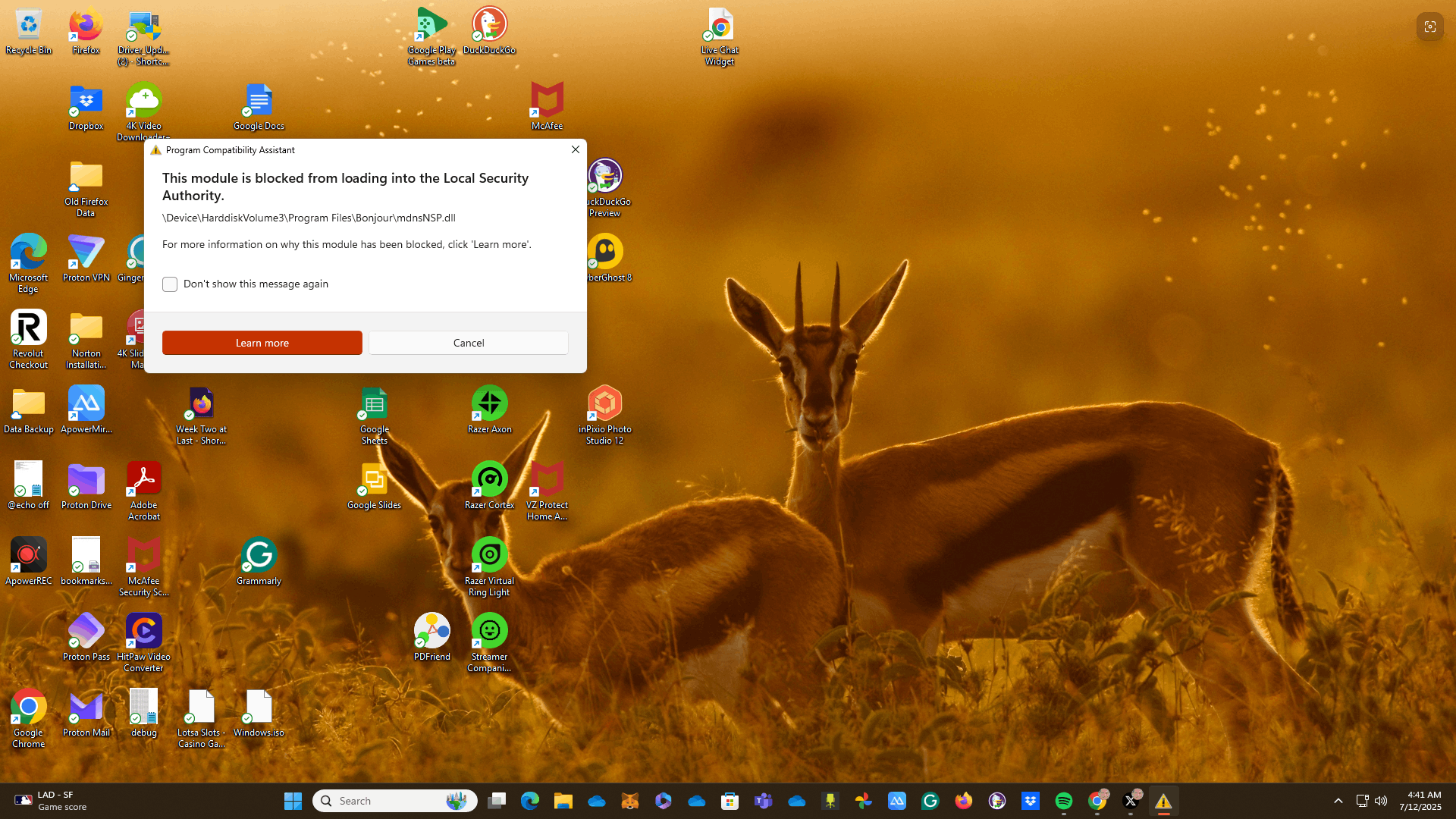Select the Razer Cortex desktop shortcut

pos(489,487)
